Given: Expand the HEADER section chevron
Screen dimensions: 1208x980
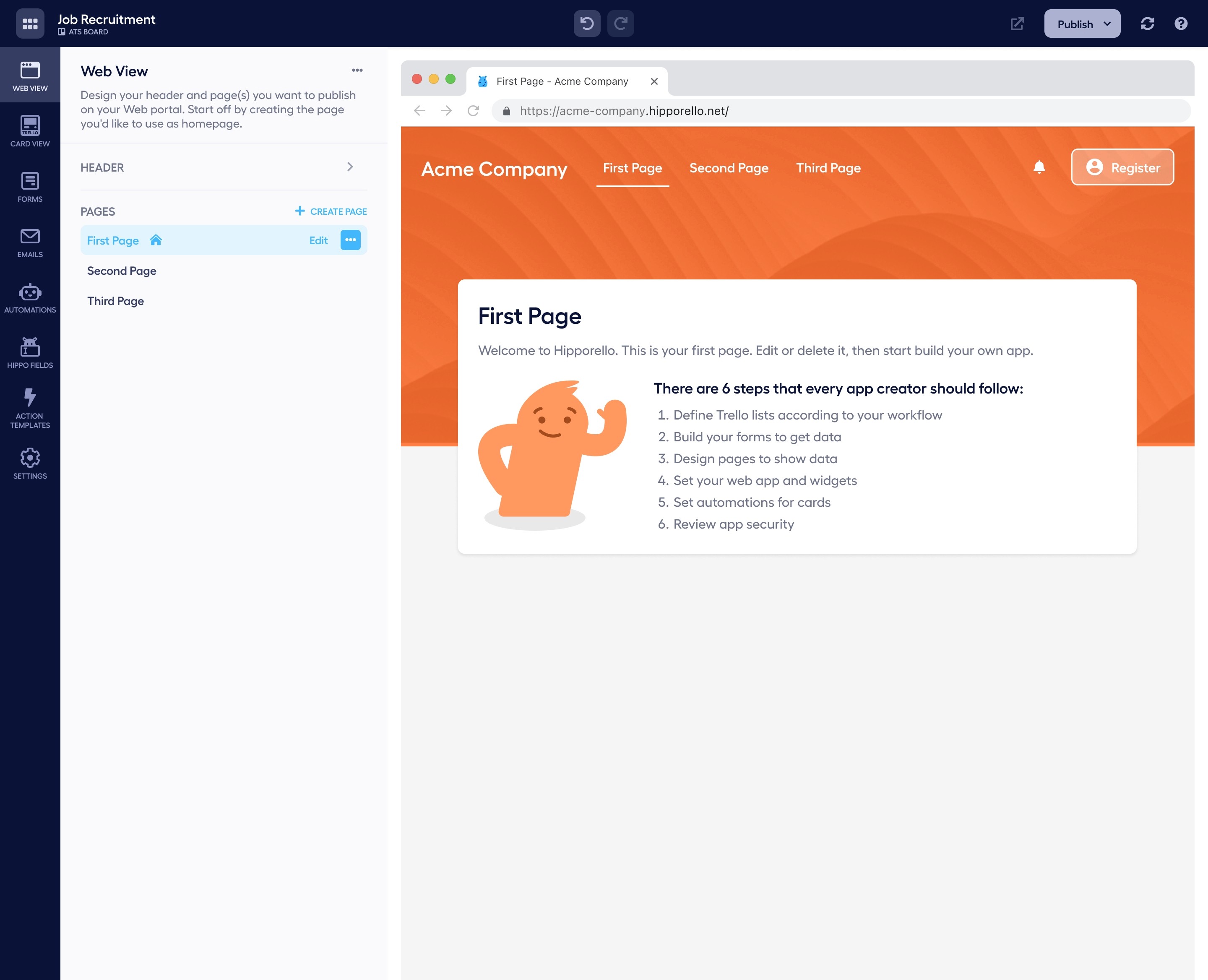Looking at the screenshot, I should 351,167.
